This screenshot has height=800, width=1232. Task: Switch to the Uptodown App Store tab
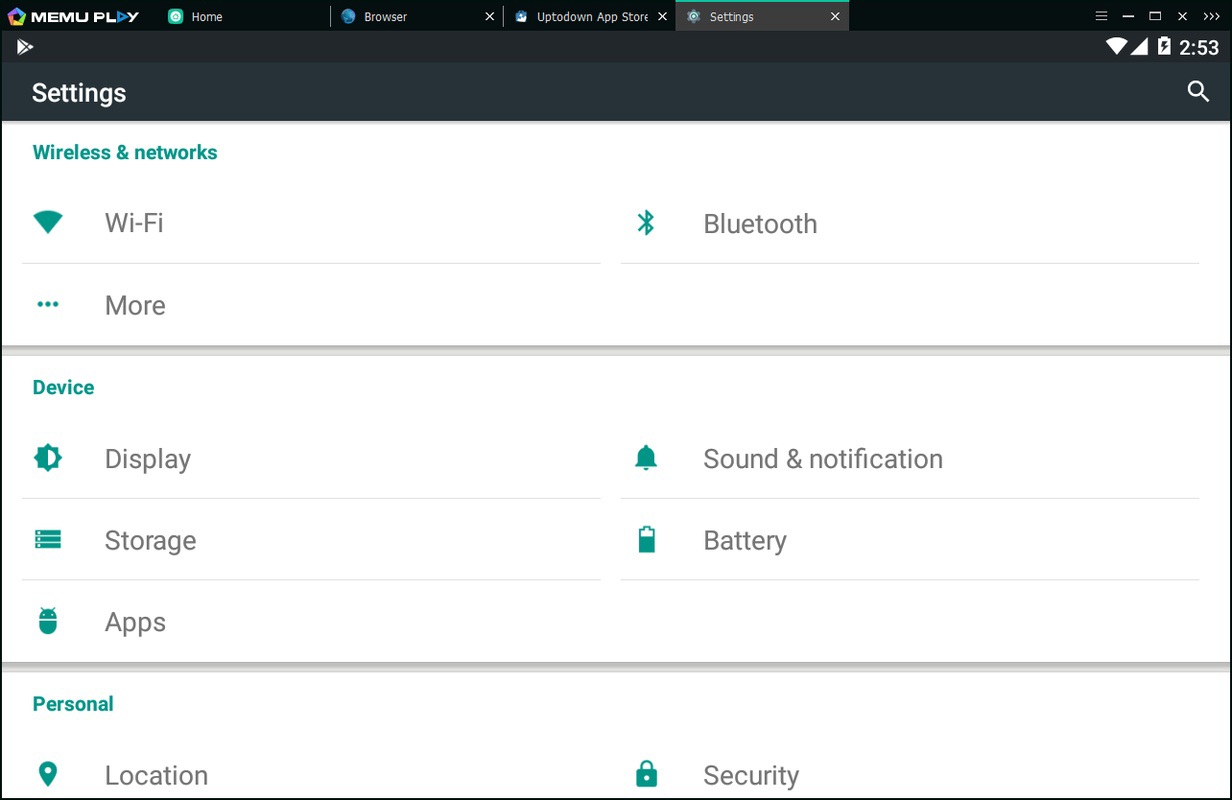click(x=589, y=16)
